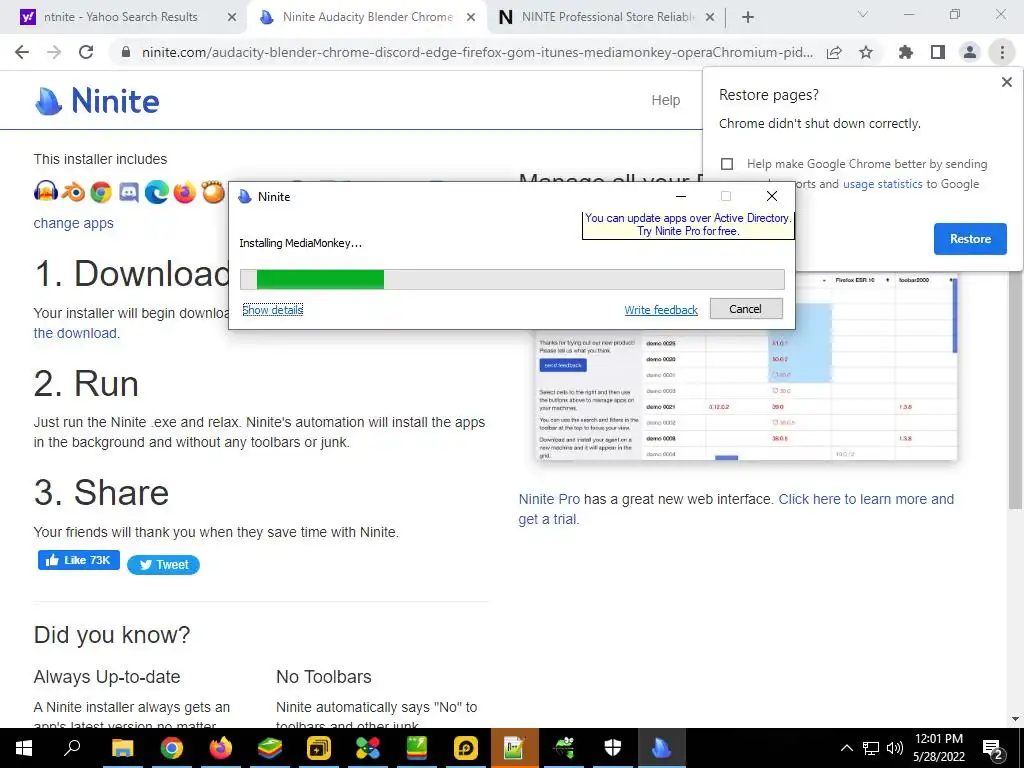Image resolution: width=1024 pixels, height=768 pixels.
Task: Click the Restore button
Action: (x=970, y=239)
